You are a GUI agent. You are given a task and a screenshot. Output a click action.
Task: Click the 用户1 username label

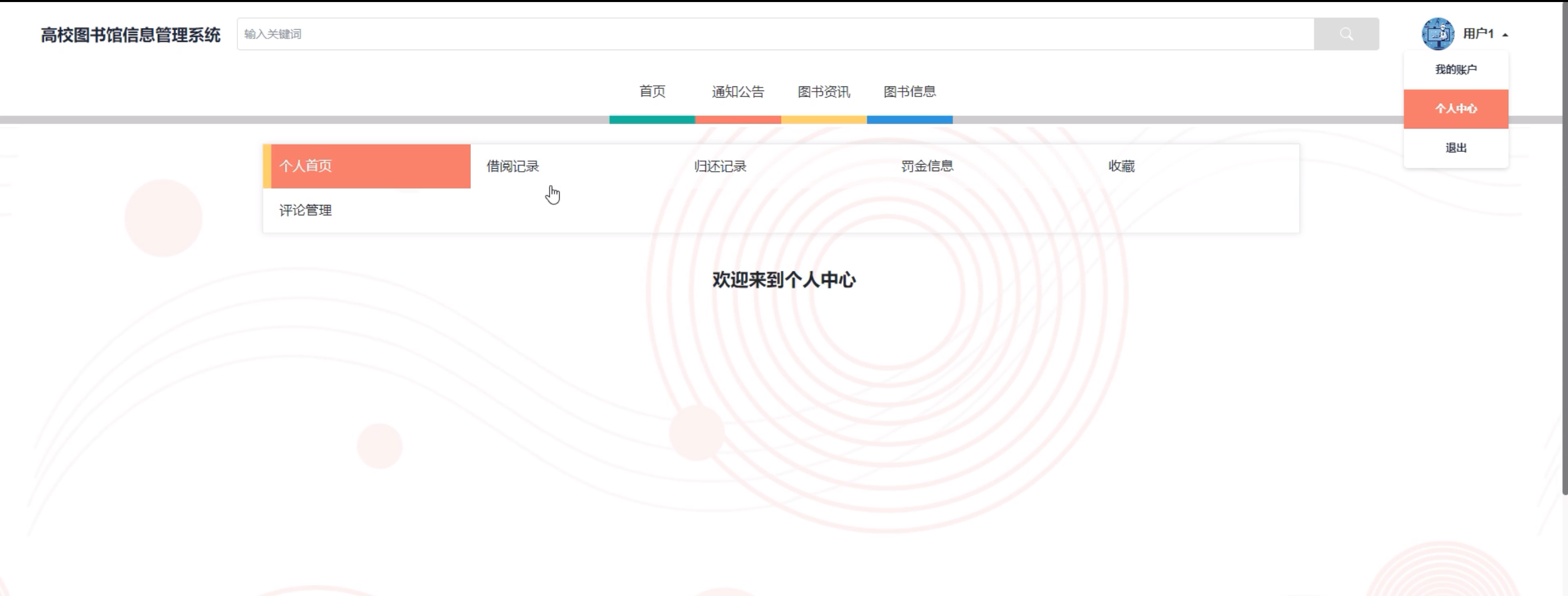coord(1478,34)
